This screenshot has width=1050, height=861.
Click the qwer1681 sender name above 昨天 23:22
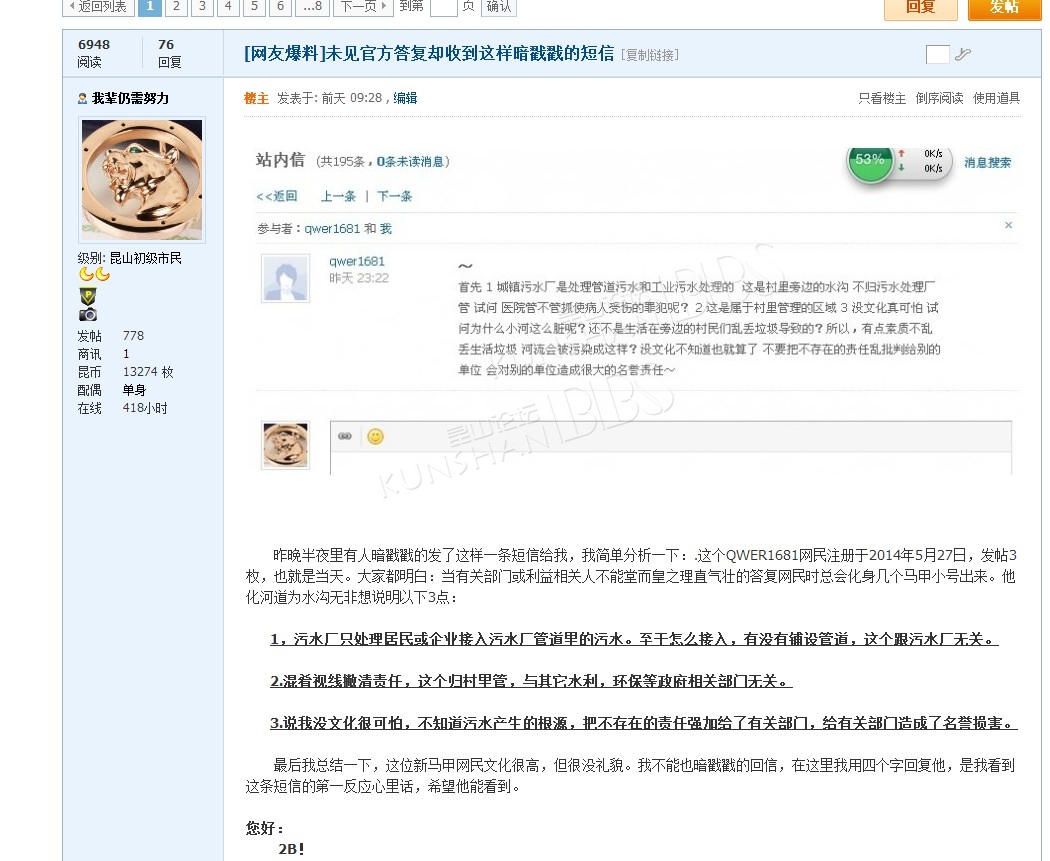pos(357,261)
